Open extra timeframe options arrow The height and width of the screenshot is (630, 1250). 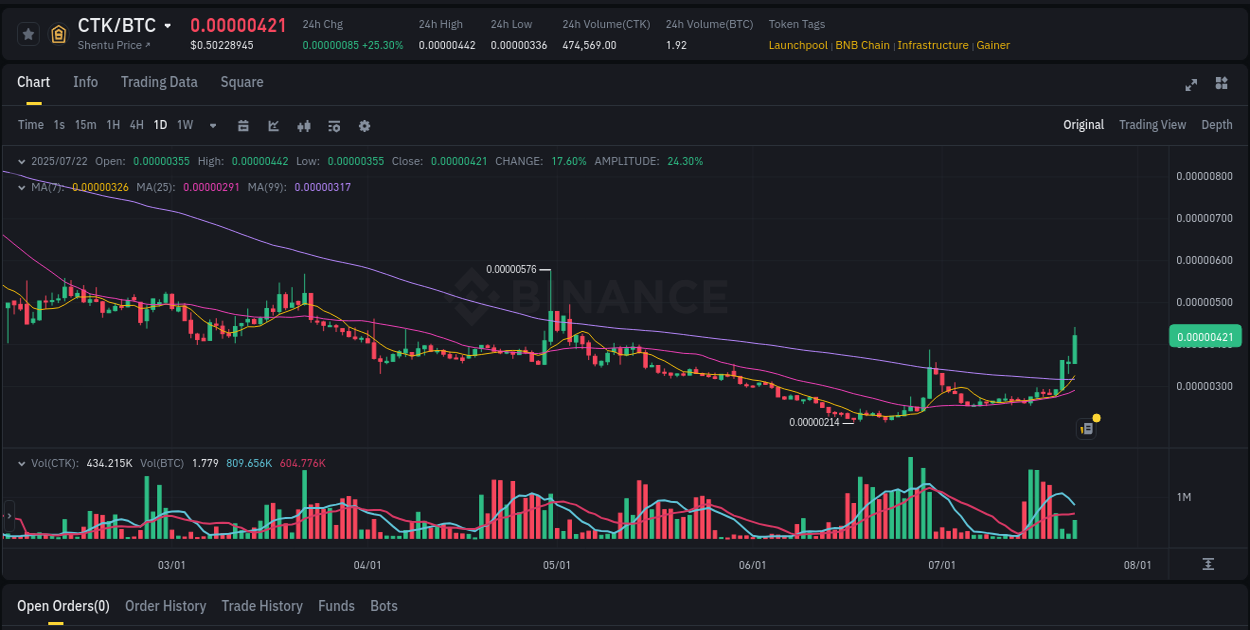click(x=211, y=126)
